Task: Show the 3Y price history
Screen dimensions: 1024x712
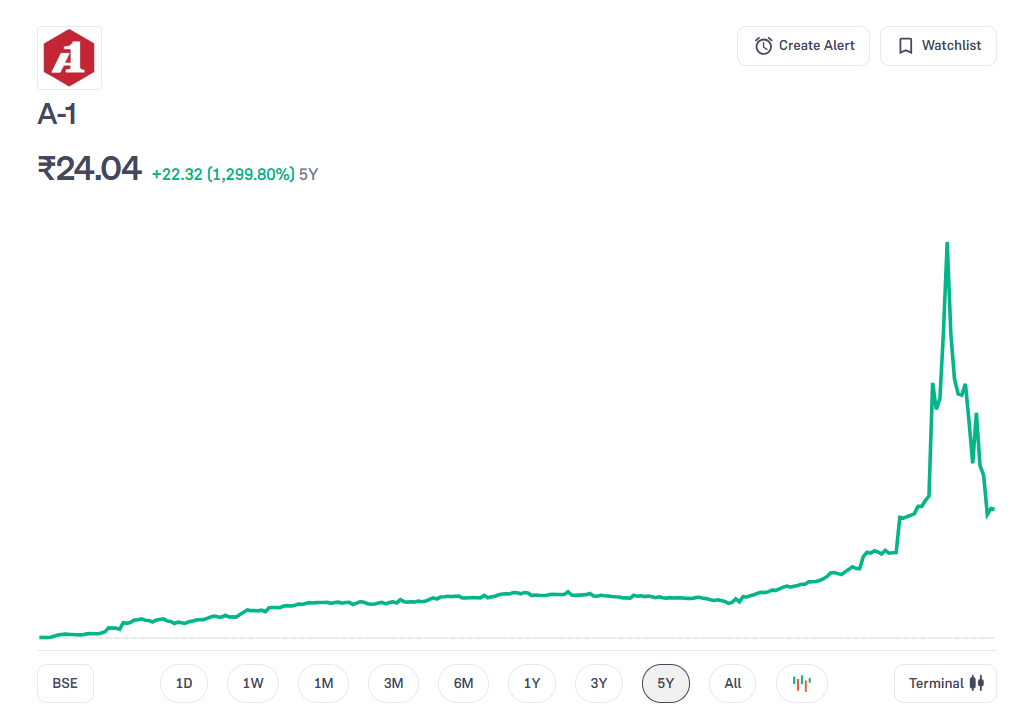Action: point(599,684)
